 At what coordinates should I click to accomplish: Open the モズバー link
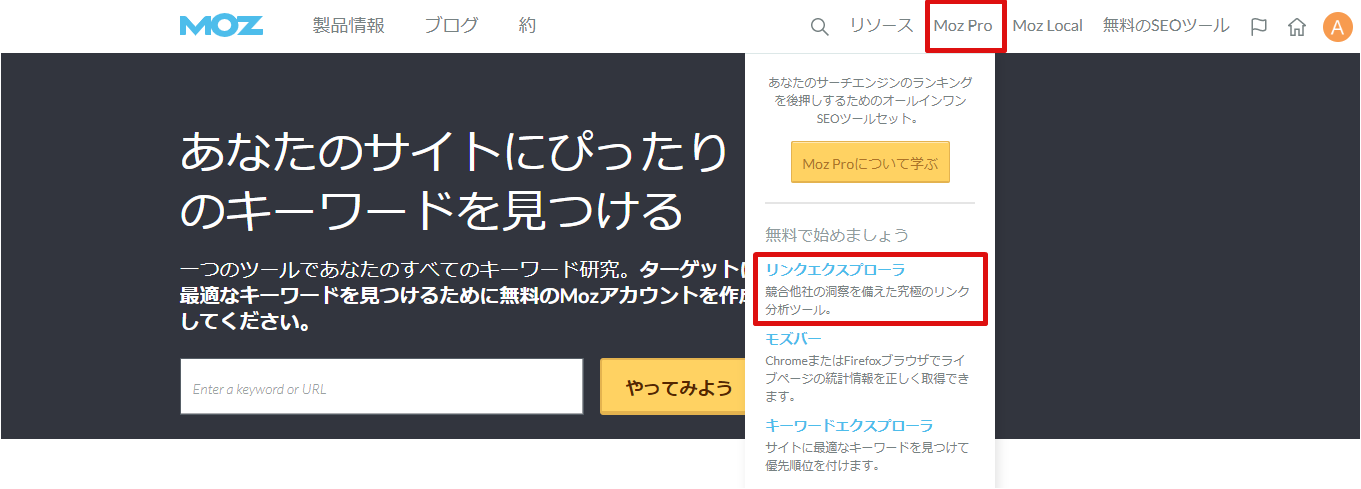click(x=793, y=338)
